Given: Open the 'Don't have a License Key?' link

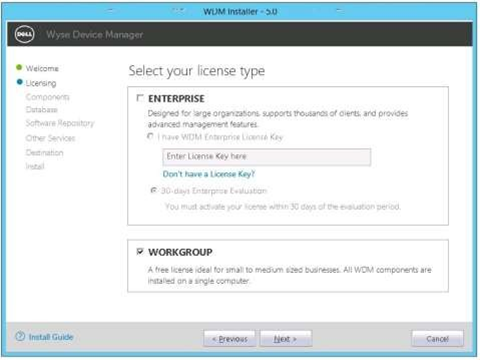Looking at the screenshot, I should 209,174.
